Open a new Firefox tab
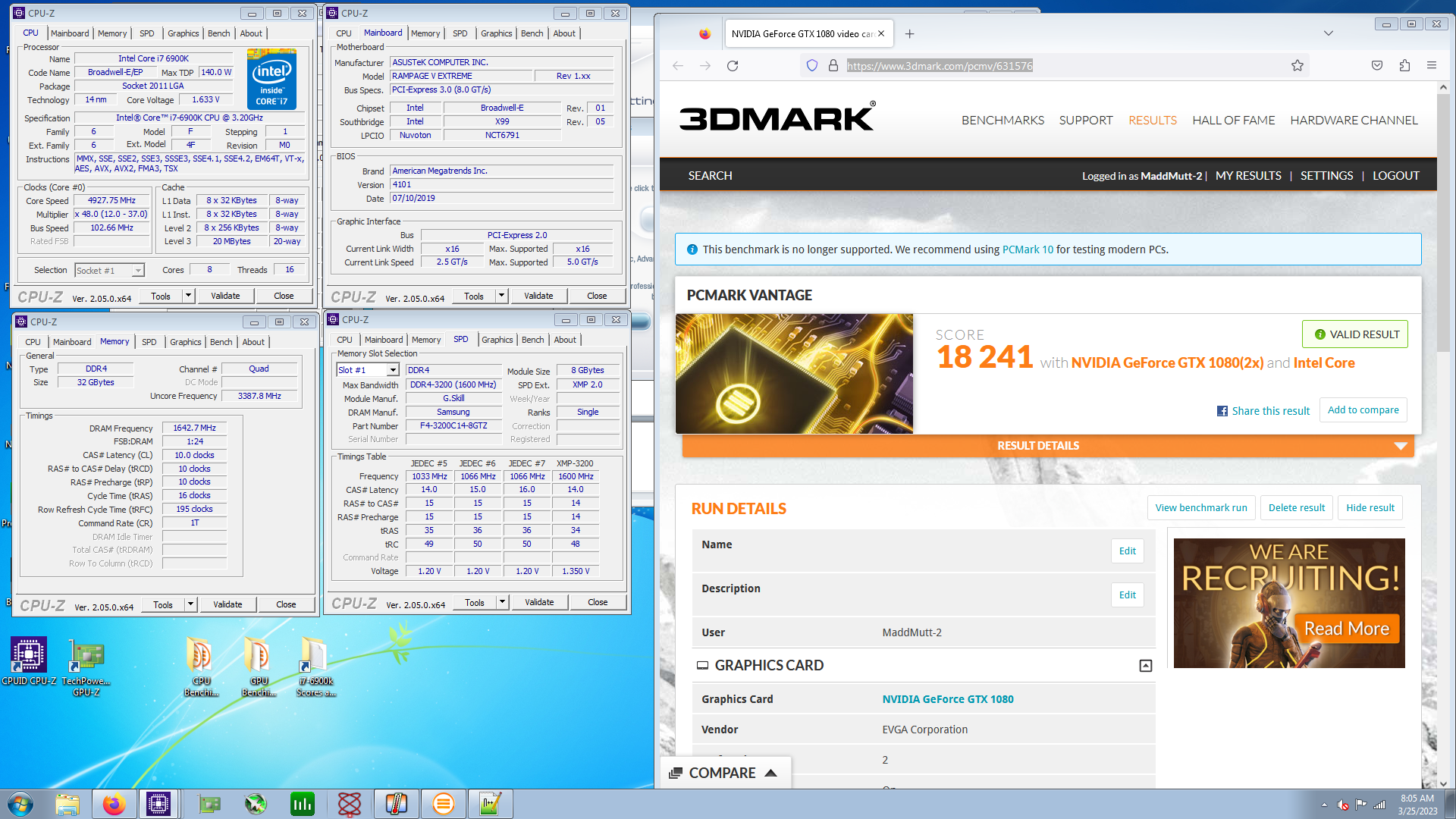1456x819 pixels. coord(909,33)
